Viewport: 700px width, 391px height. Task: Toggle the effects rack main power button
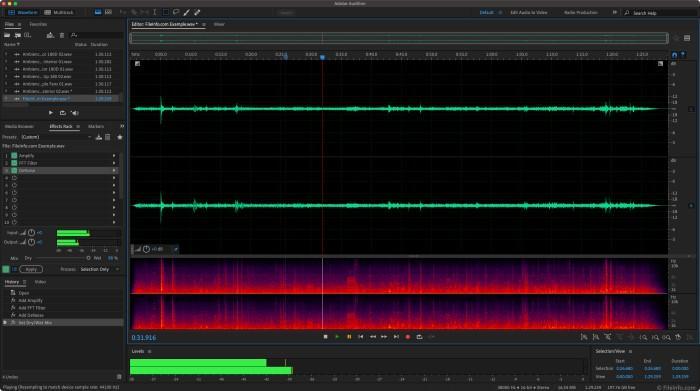point(6,269)
